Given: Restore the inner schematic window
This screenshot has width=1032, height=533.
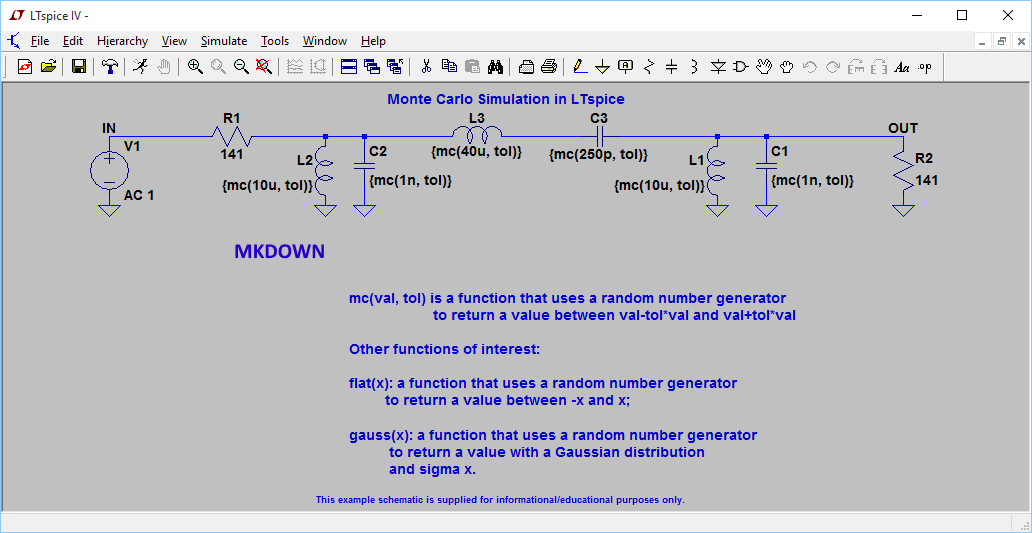Looking at the screenshot, I should (x=1002, y=41).
